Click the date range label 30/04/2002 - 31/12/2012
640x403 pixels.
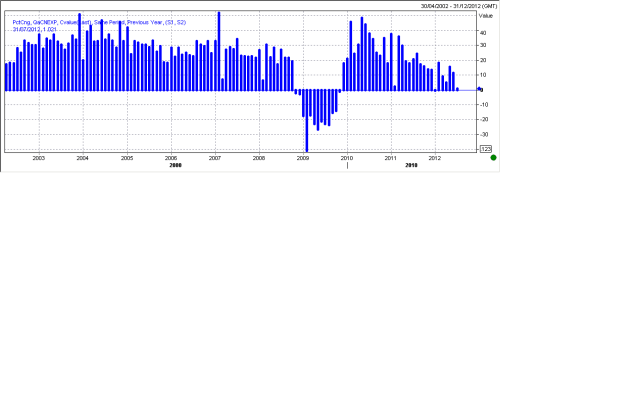point(449,5)
